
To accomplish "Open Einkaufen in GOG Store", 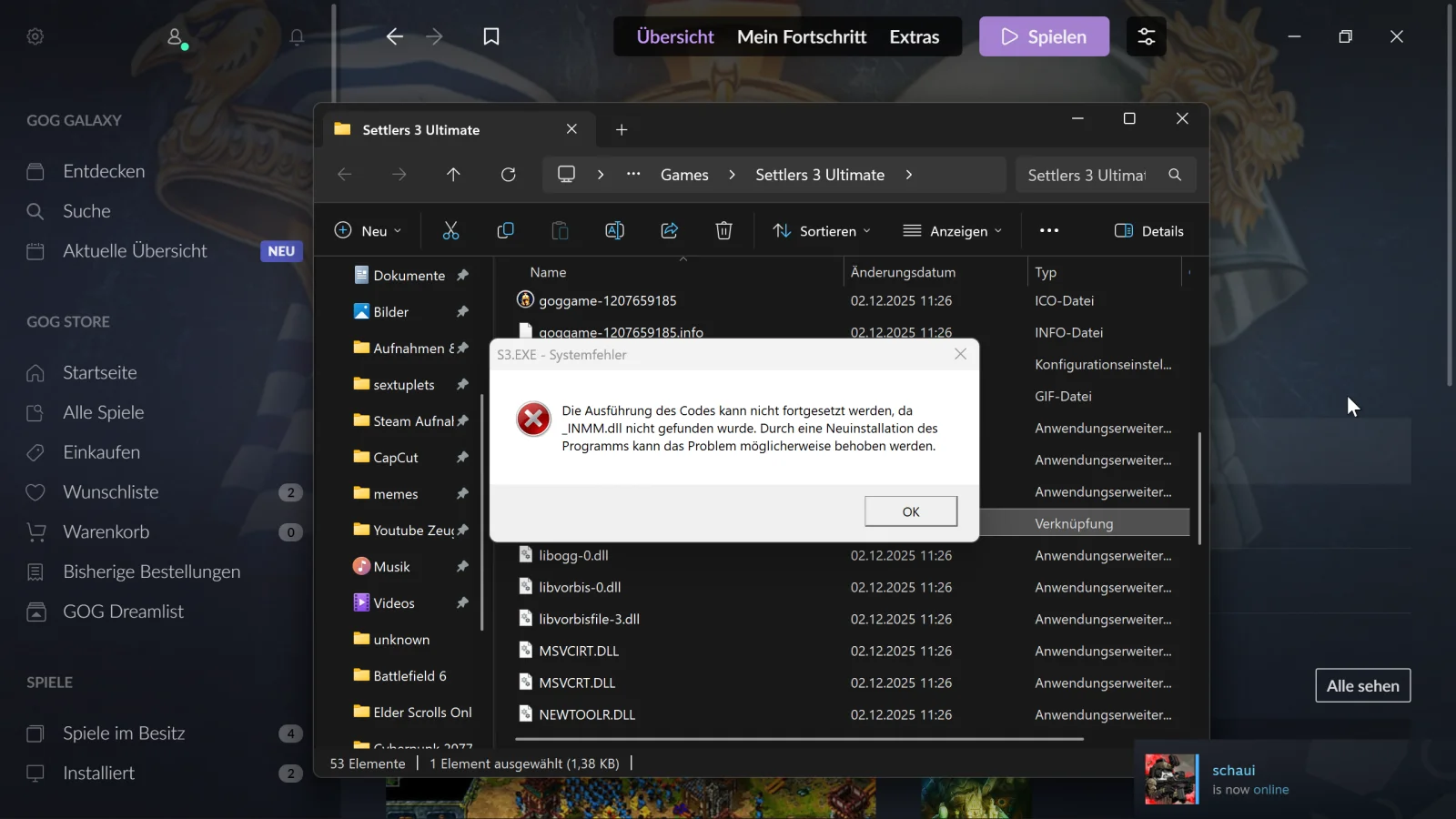I will pyautogui.click(x=102, y=452).
